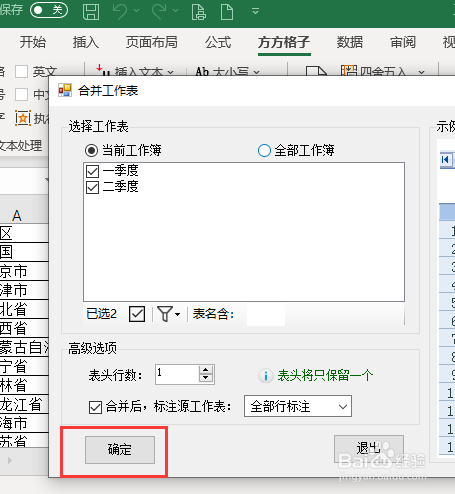455x494 pixels.
Task: Open the 公式 ribbon tab
Action: click(x=218, y=42)
